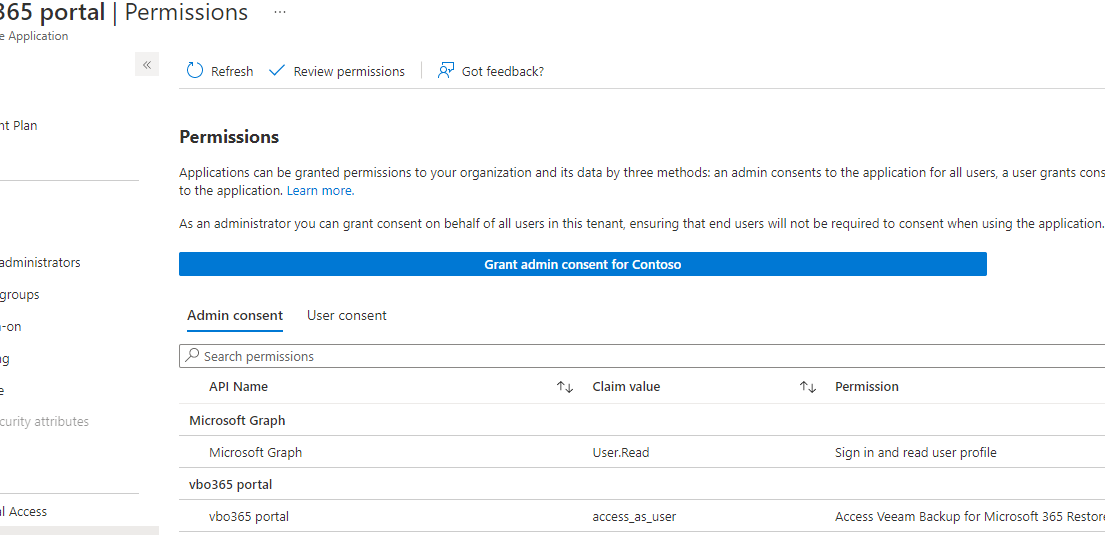Open the Conditional Access sidebar item
The height and width of the screenshot is (535, 1105).
pyautogui.click(x=23, y=512)
